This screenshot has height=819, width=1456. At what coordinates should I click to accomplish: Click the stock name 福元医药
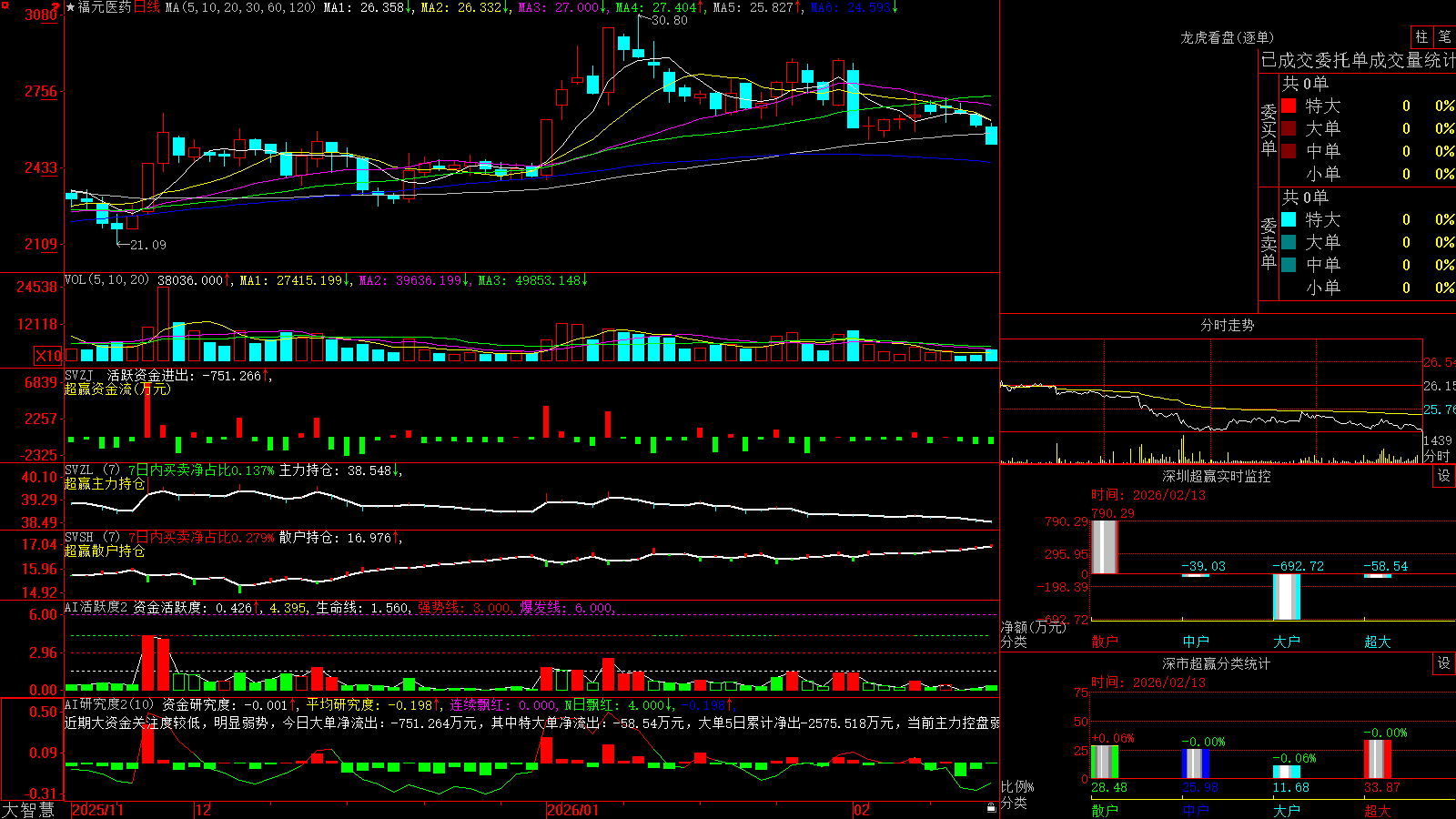[x=105, y=7]
